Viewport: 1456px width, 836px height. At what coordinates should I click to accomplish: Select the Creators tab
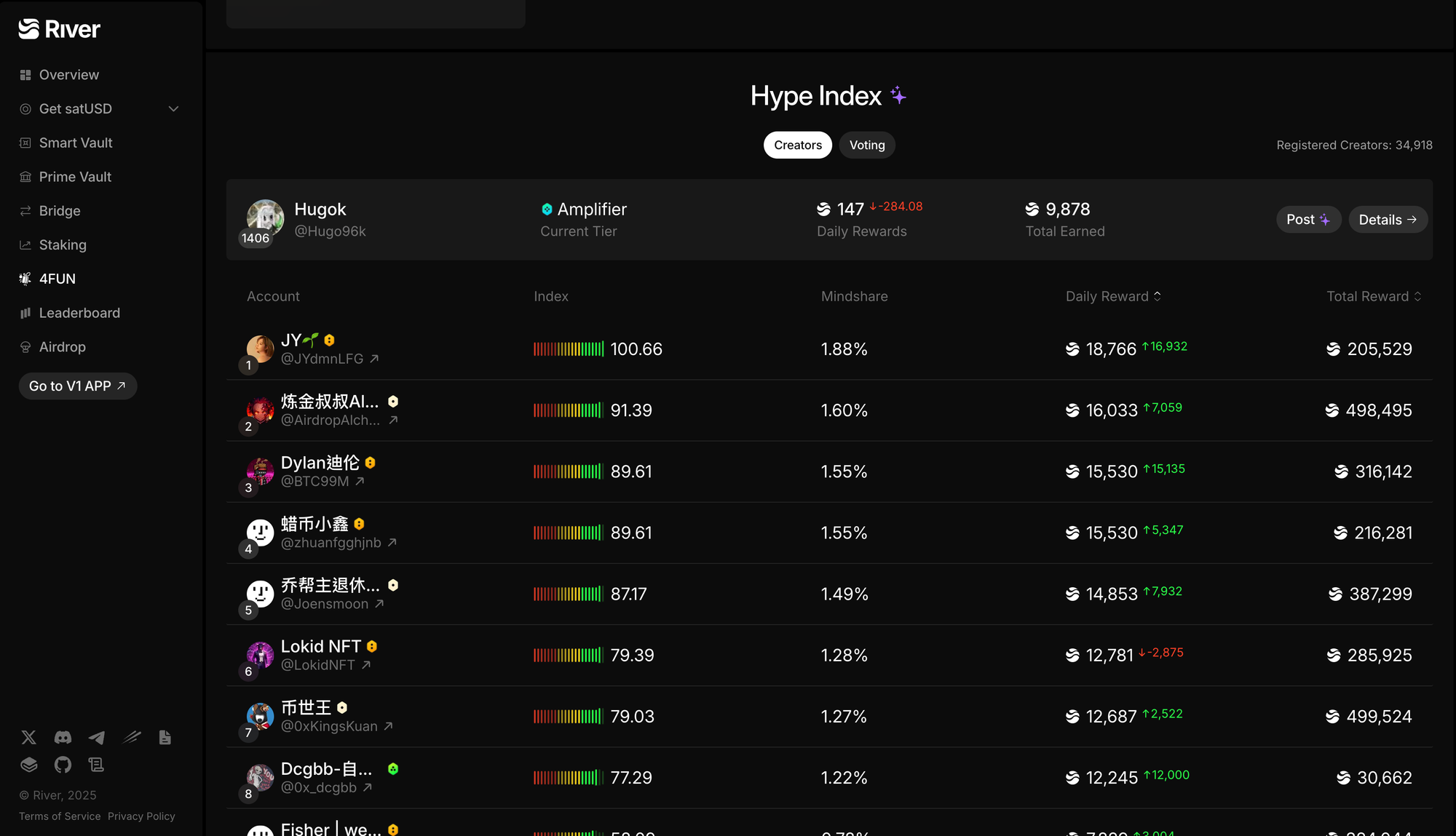797,145
